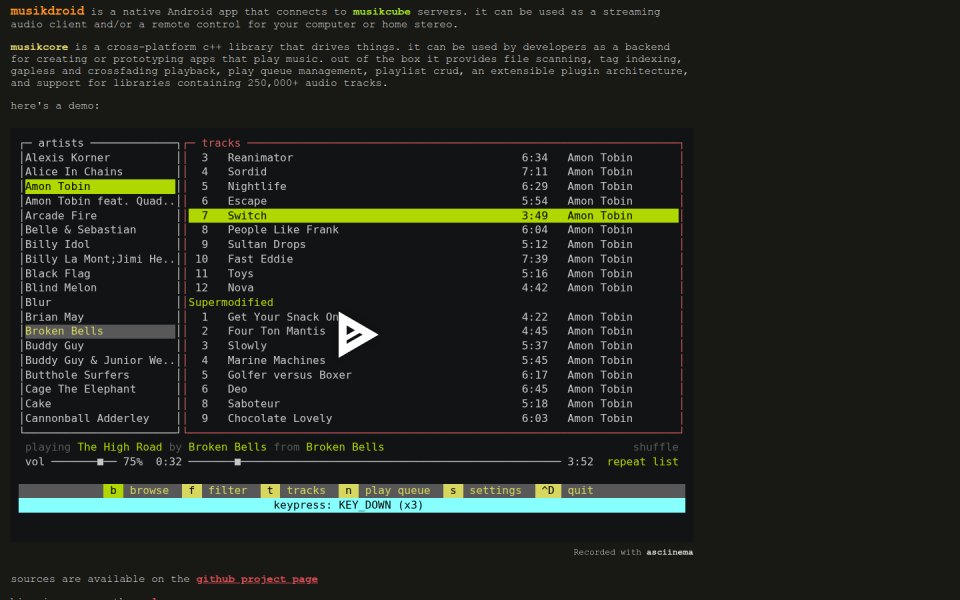Click the green musikcube name in description
This screenshot has width=960, height=600.
pos(381,12)
